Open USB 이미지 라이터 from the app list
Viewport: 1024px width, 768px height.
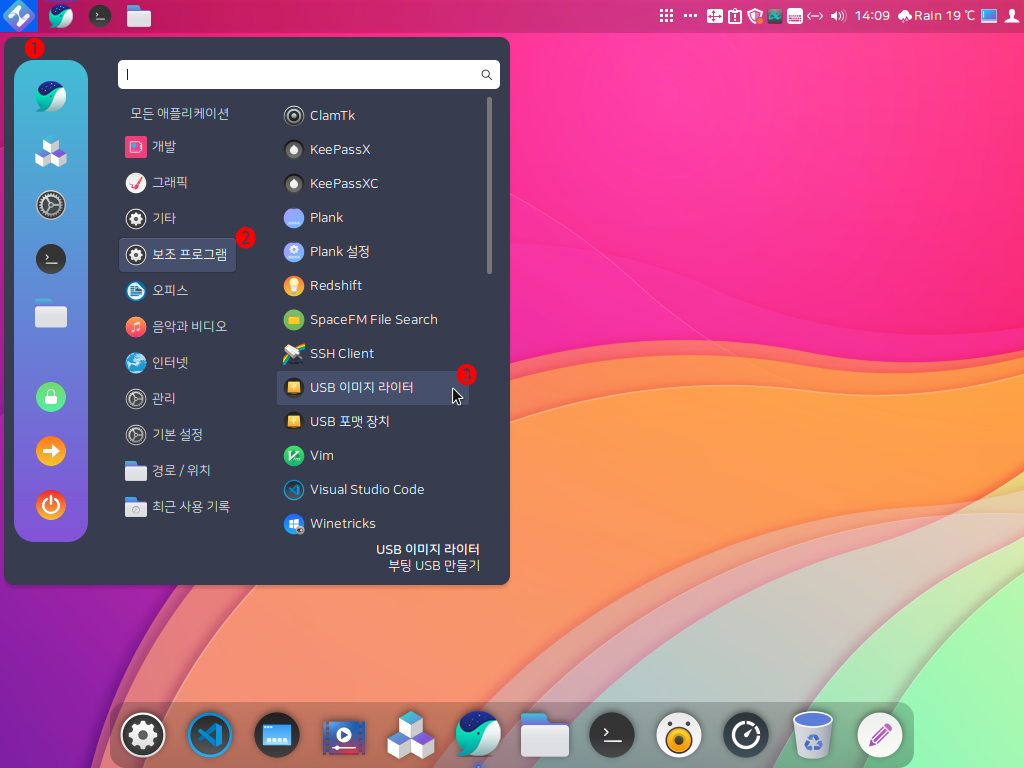[361, 388]
